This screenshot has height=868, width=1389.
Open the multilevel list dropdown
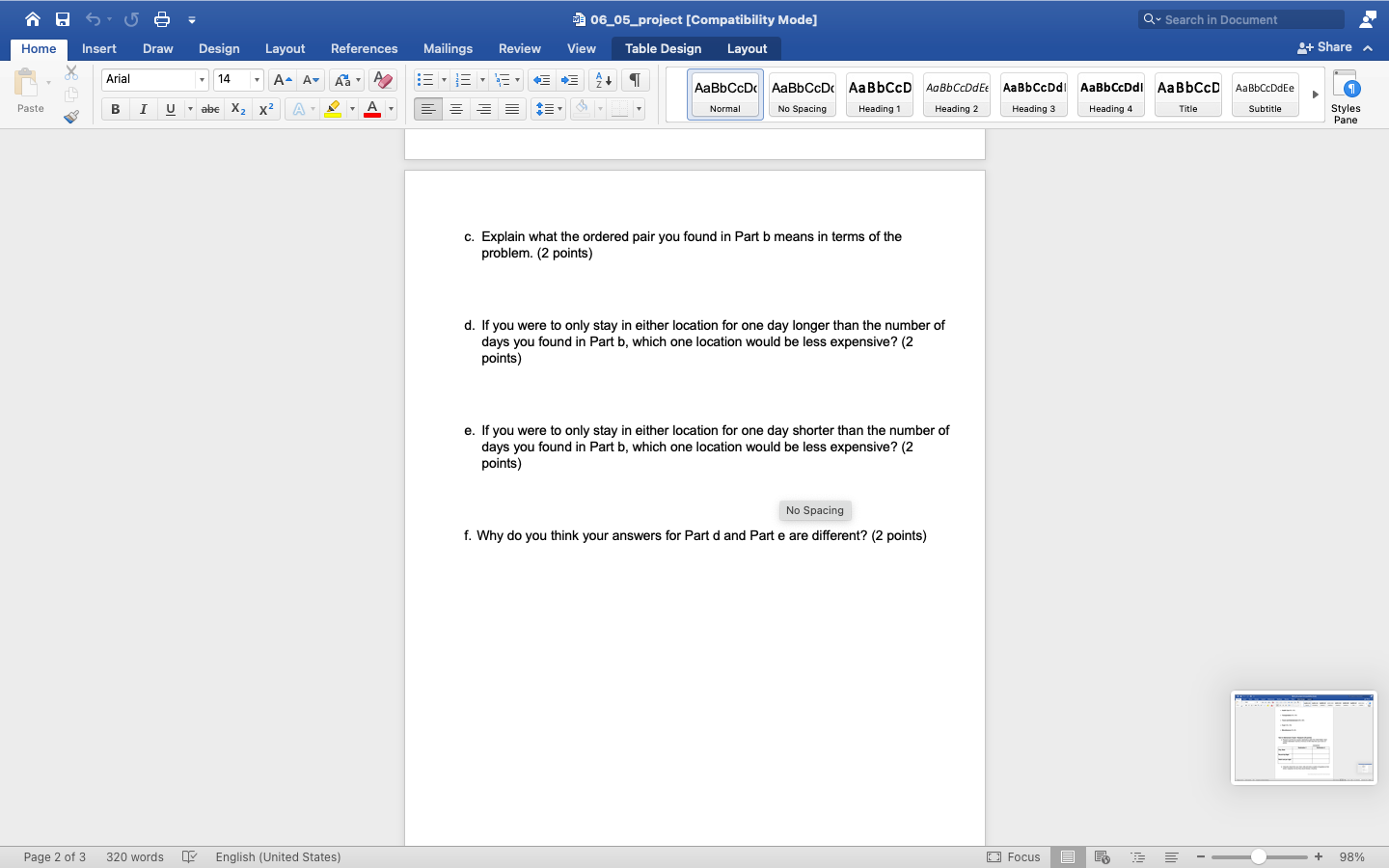(x=507, y=80)
